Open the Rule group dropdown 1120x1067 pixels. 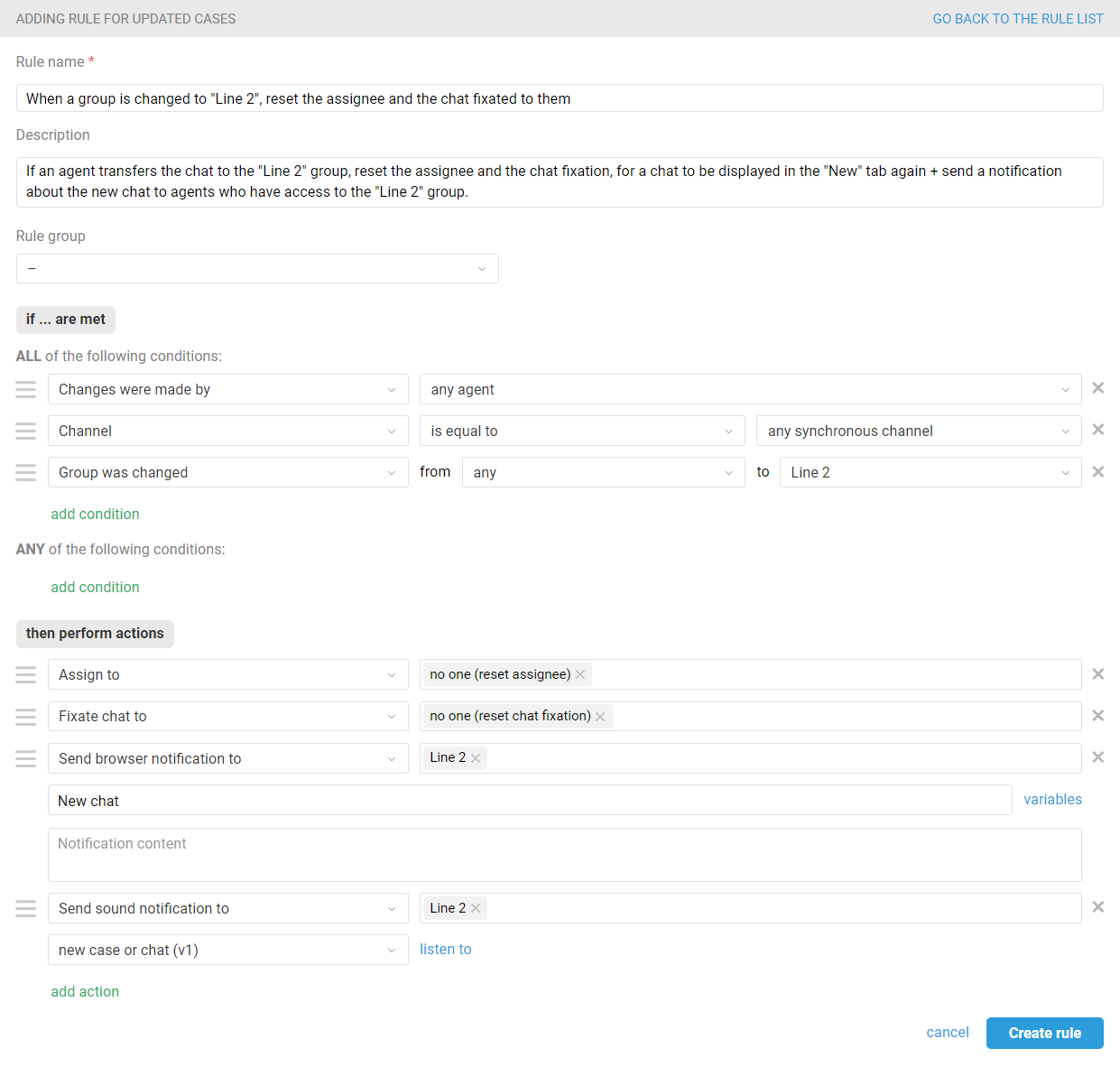(257, 269)
